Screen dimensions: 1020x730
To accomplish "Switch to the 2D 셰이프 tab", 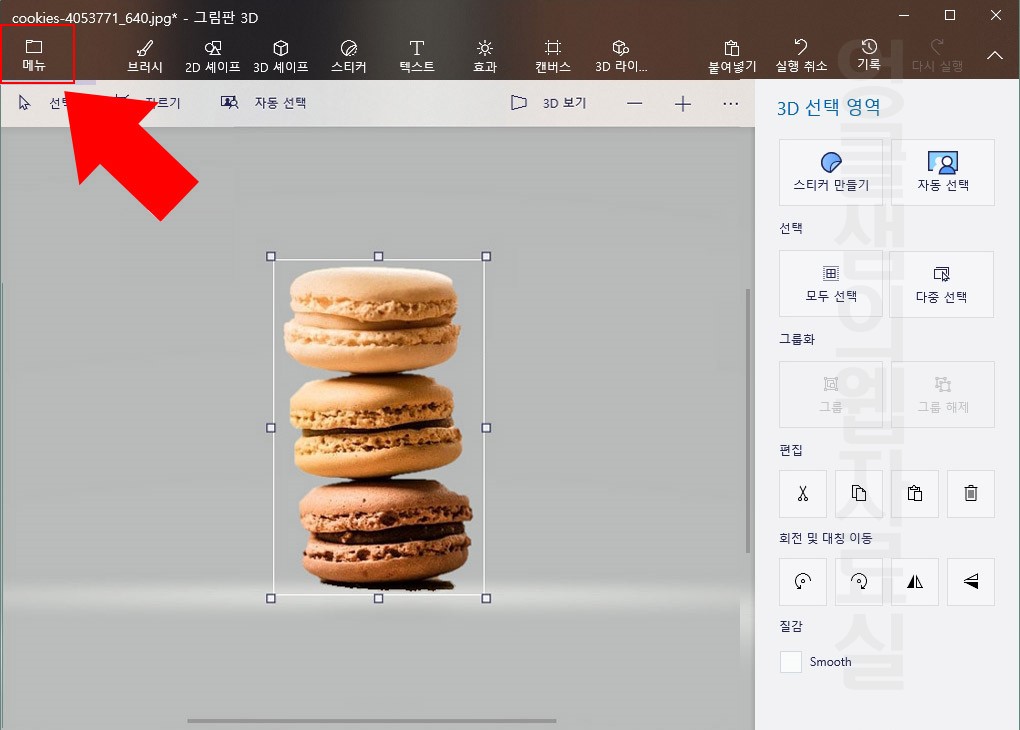I will 212,54.
